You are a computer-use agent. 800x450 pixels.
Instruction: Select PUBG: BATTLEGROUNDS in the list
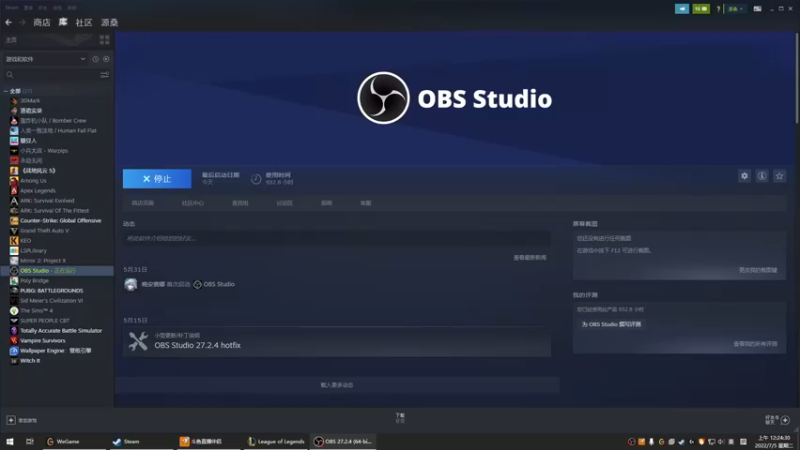(x=51, y=290)
